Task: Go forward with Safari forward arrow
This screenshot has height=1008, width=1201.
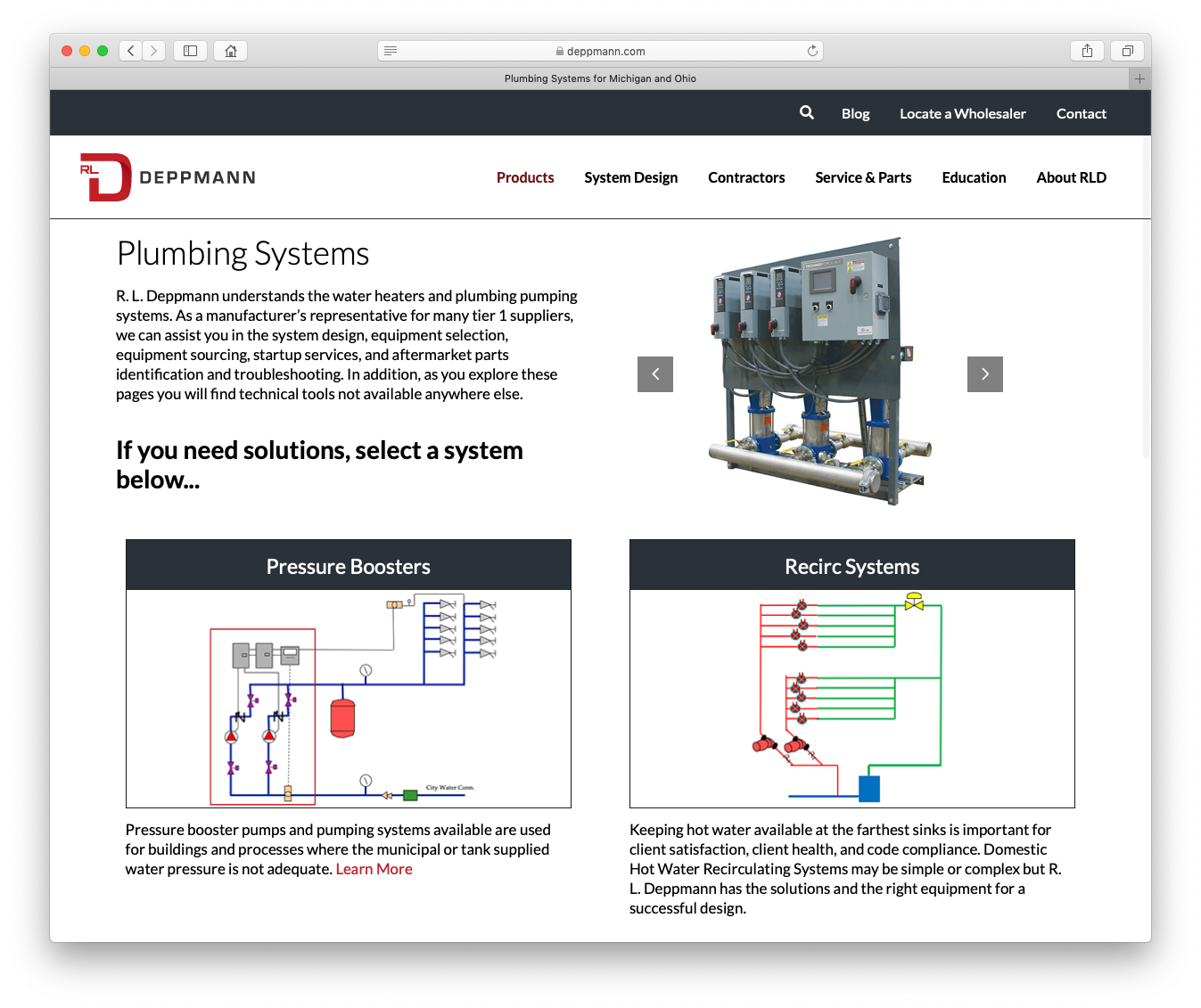Action: coord(154,51)
